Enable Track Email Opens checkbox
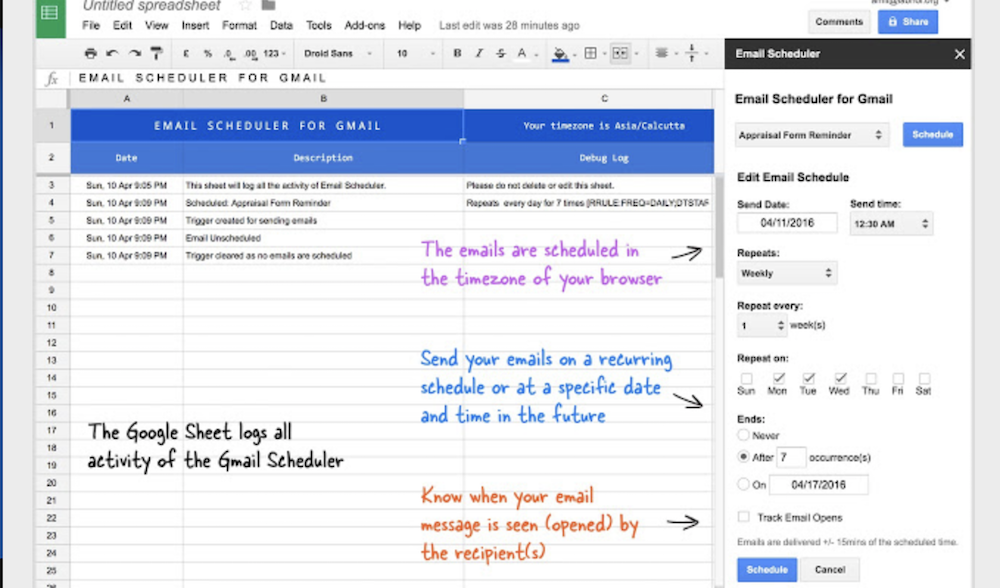 pyautogui.click(x=743, y=517)
